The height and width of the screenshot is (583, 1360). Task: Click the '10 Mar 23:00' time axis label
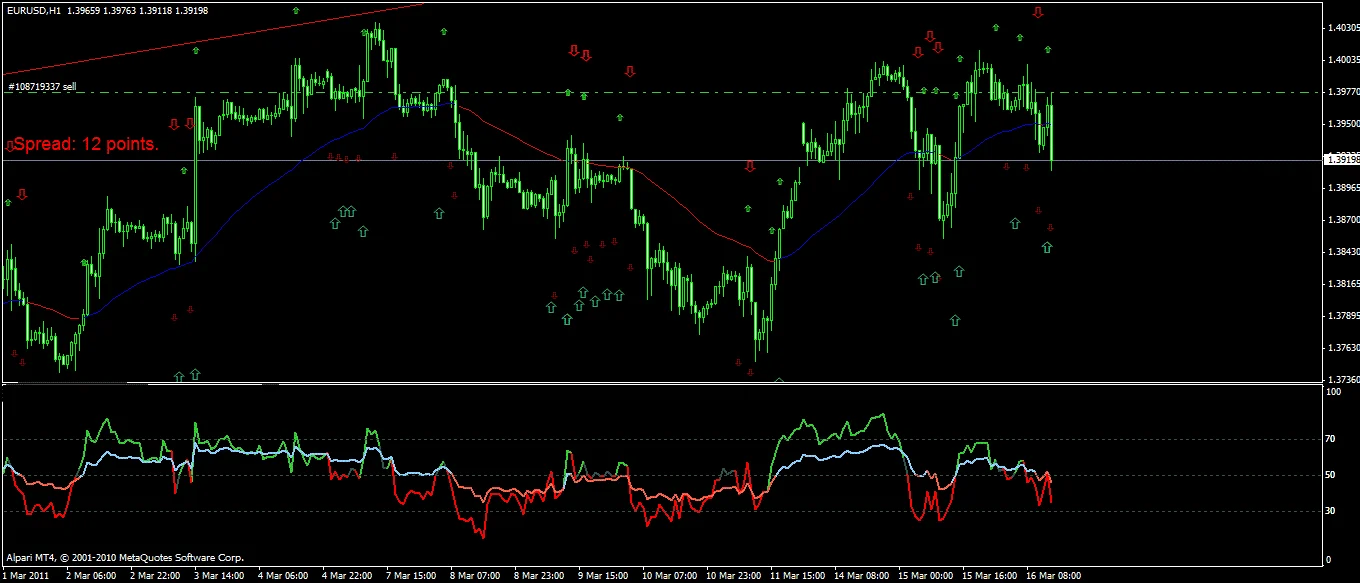pyautogui.click(x=733, y=576)
